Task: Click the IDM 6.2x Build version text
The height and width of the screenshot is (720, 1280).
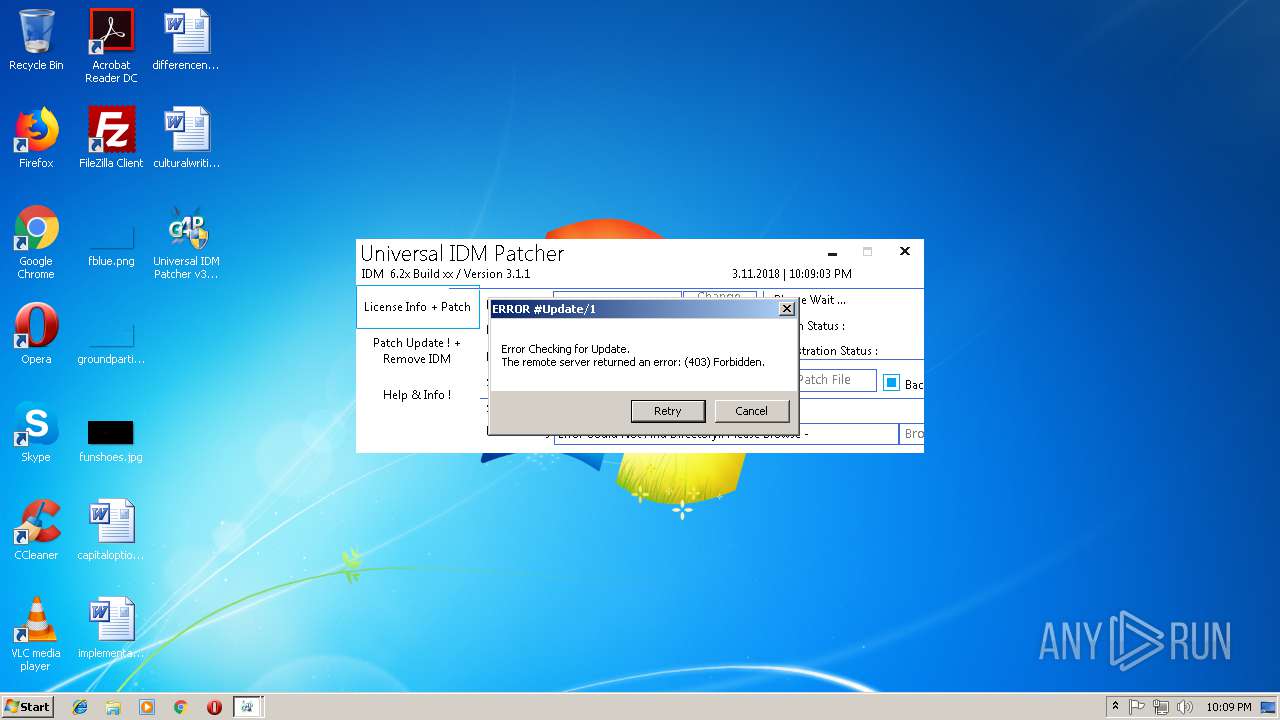Action: (445, 274)
